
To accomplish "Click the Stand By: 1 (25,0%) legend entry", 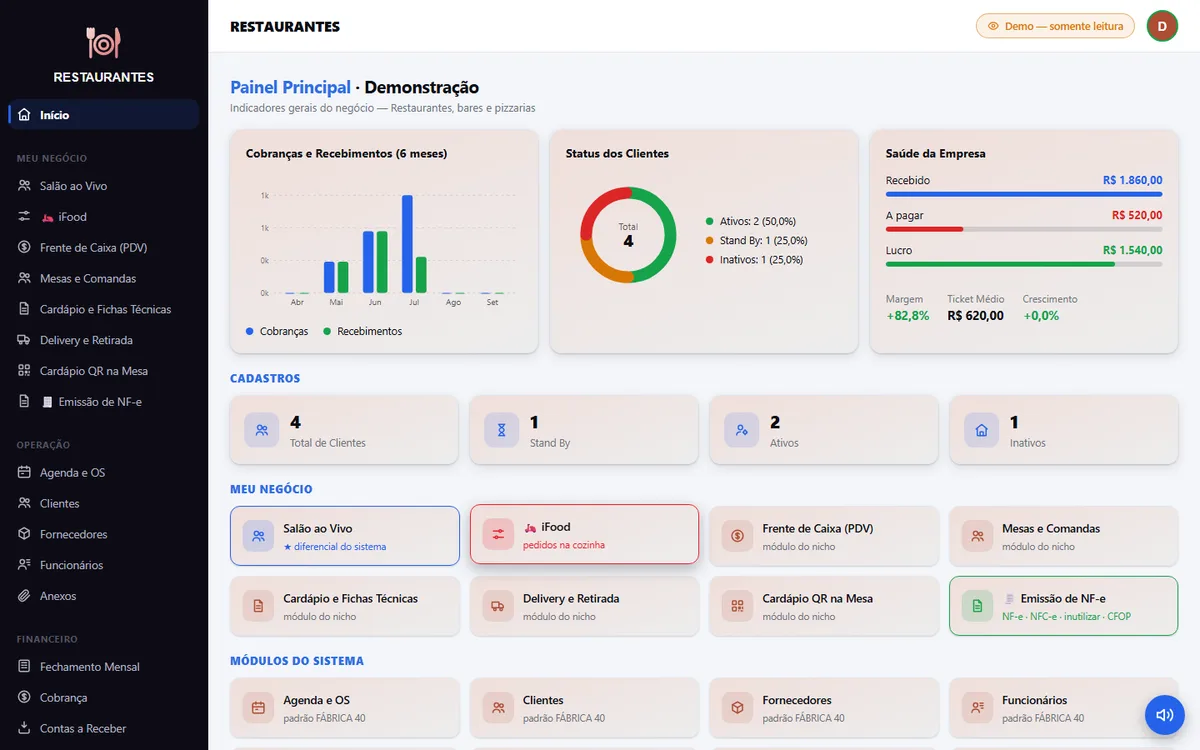I will click(x=756, y=240).
